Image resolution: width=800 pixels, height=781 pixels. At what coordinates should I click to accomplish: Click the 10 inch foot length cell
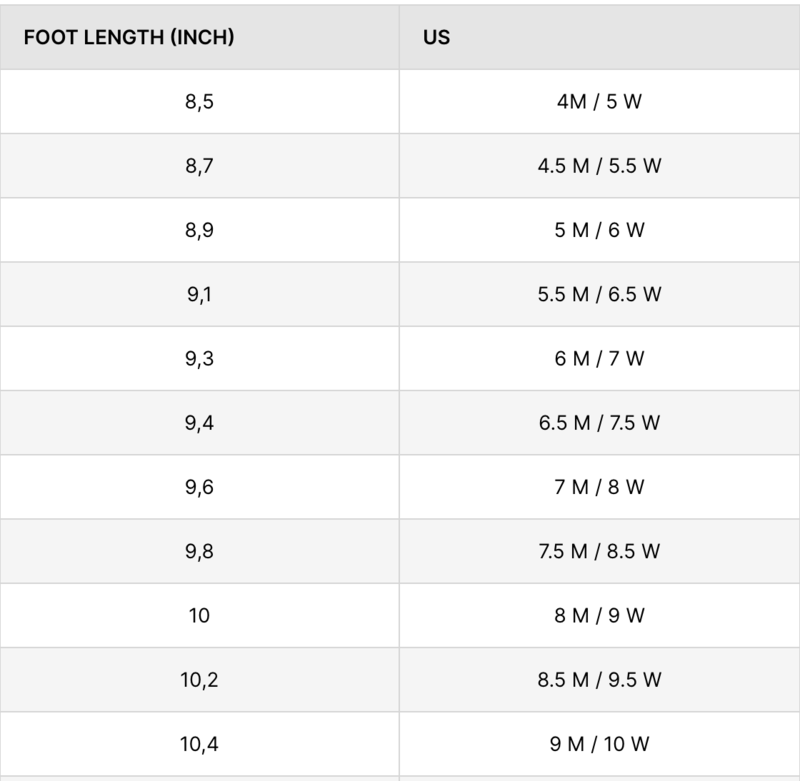[x=199, y=615]
